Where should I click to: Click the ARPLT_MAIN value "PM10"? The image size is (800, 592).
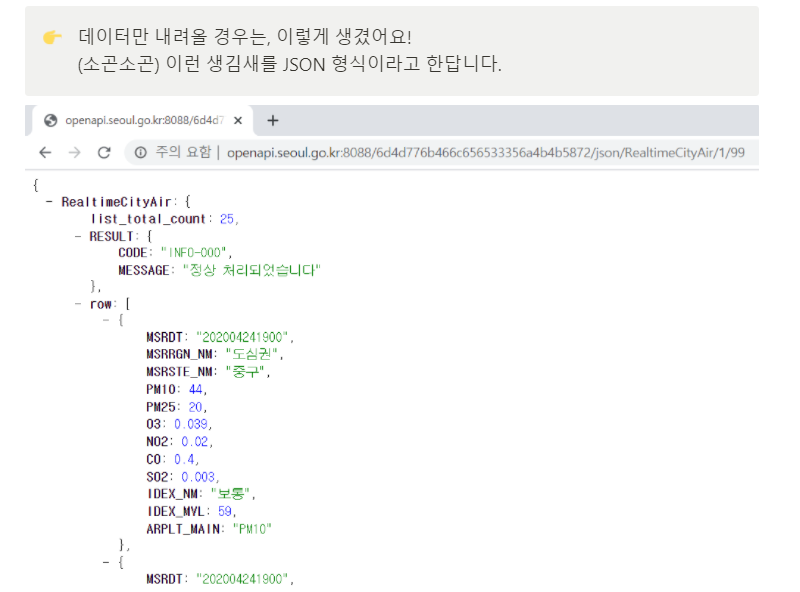coord(252,529)
